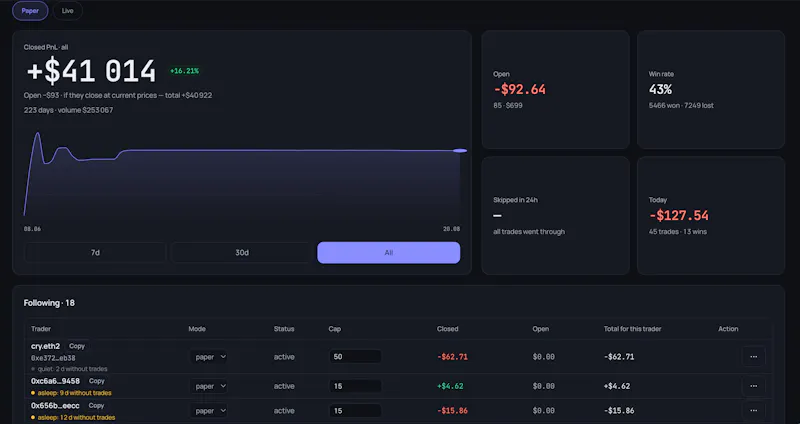
Task: Click the Mode column header
Action: point(197,329)
